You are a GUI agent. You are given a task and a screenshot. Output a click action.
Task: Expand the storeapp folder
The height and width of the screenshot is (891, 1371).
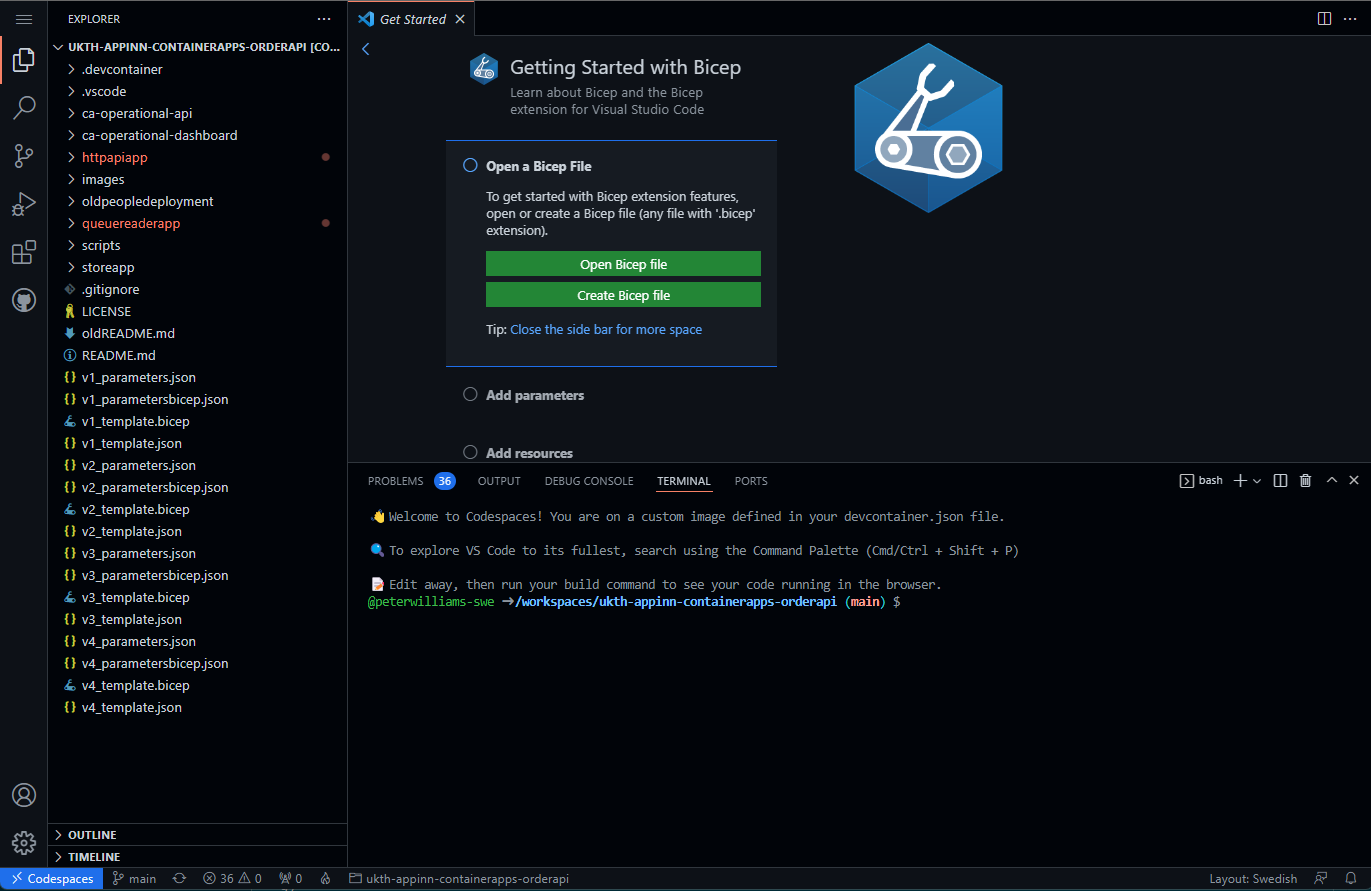coord(198,267)
